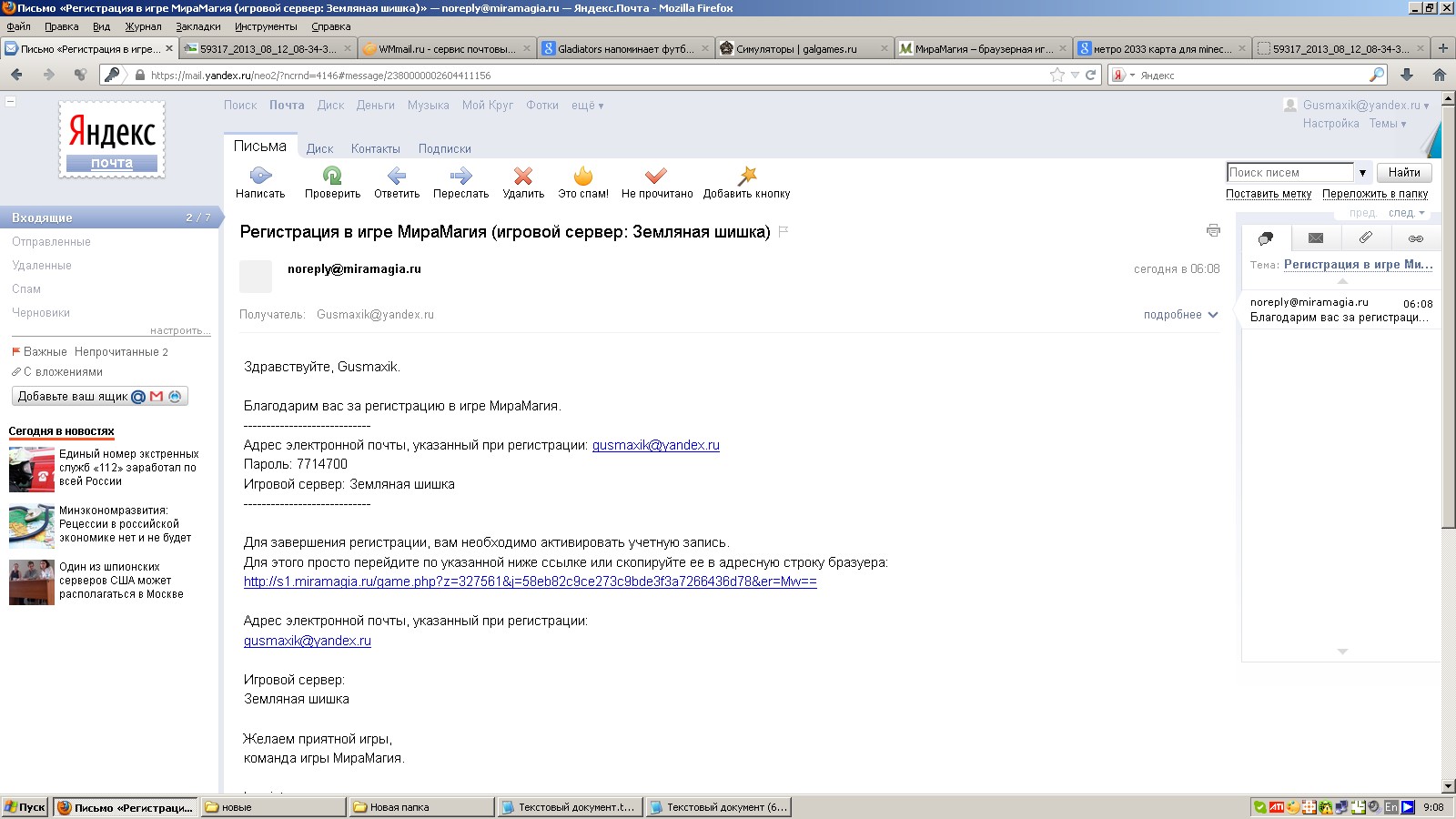Image resolution: width=1456 pixels, height=819 pixels.
Task: Click the Windows Пуск start button
Action: tap(25, 807)
